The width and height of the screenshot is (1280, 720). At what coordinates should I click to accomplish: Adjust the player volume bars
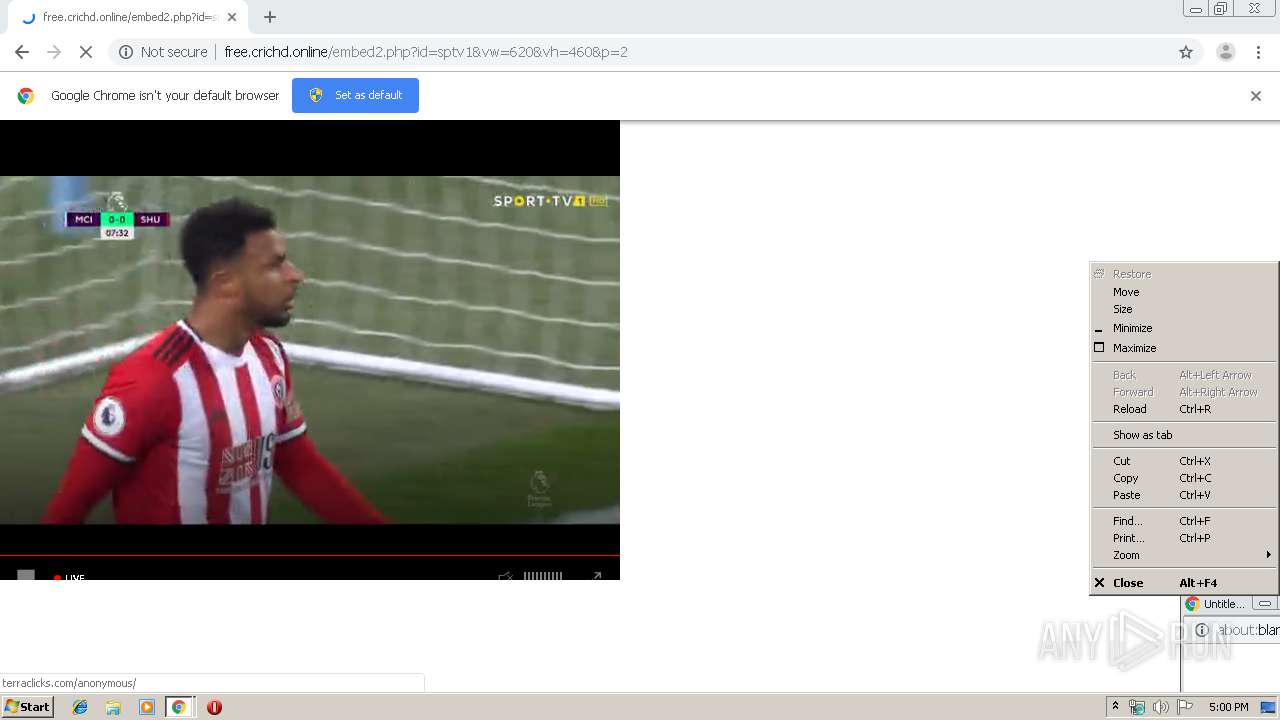coord(543,576)
